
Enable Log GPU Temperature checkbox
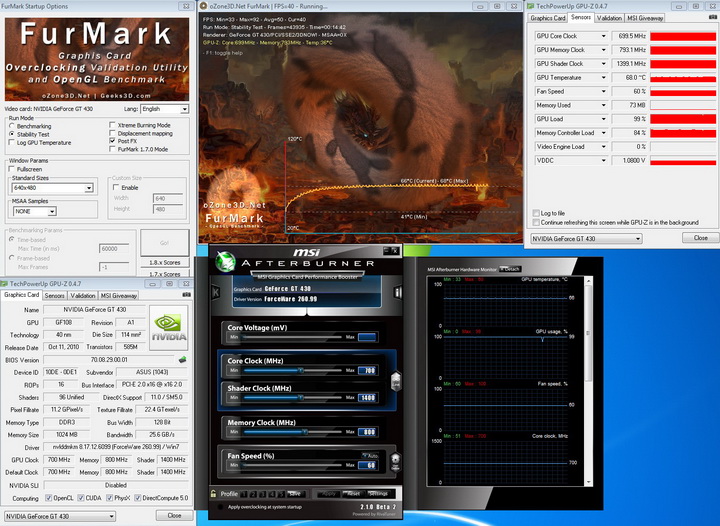pos(12,142)
